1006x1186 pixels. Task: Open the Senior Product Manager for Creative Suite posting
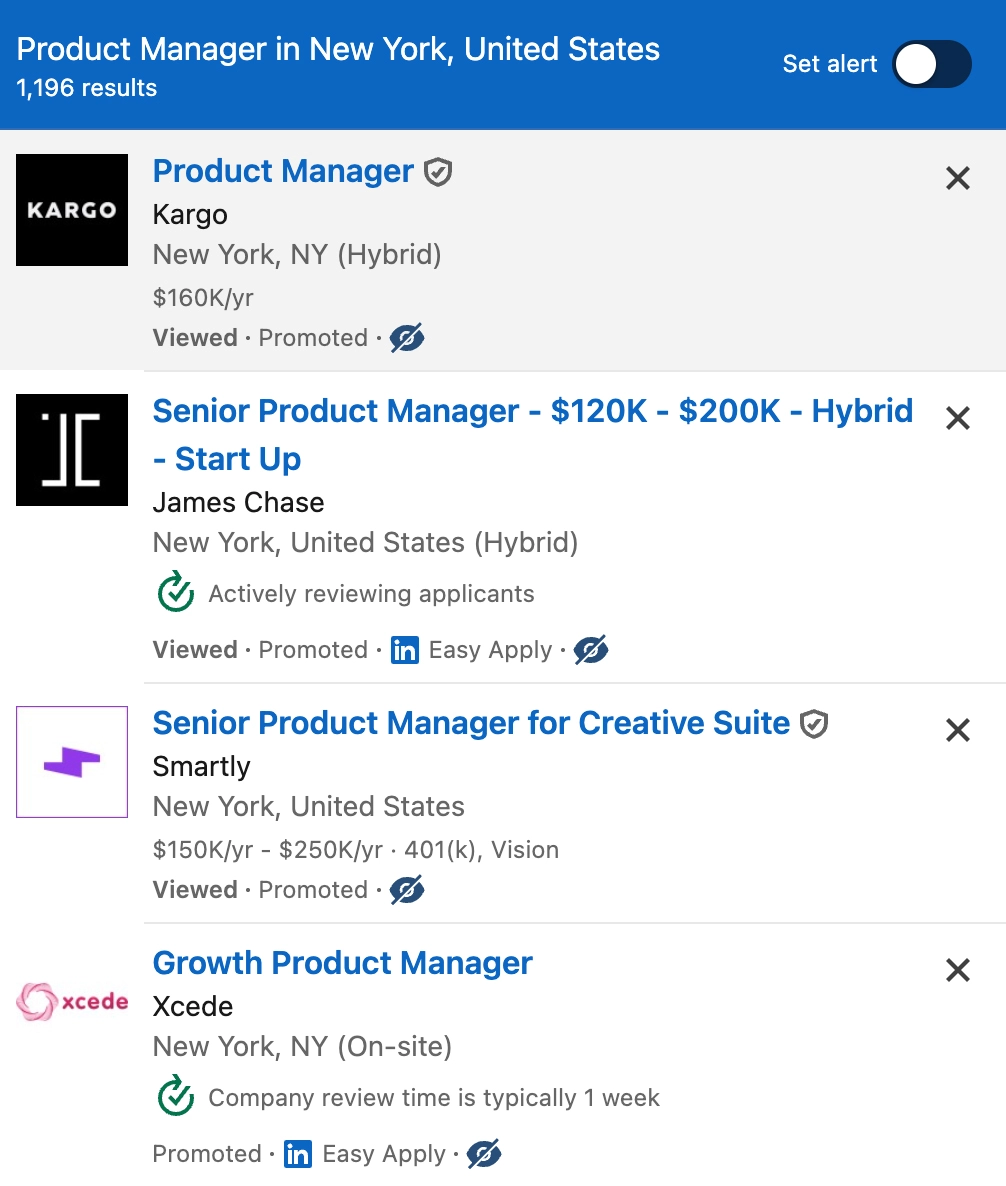pos(470,723)
